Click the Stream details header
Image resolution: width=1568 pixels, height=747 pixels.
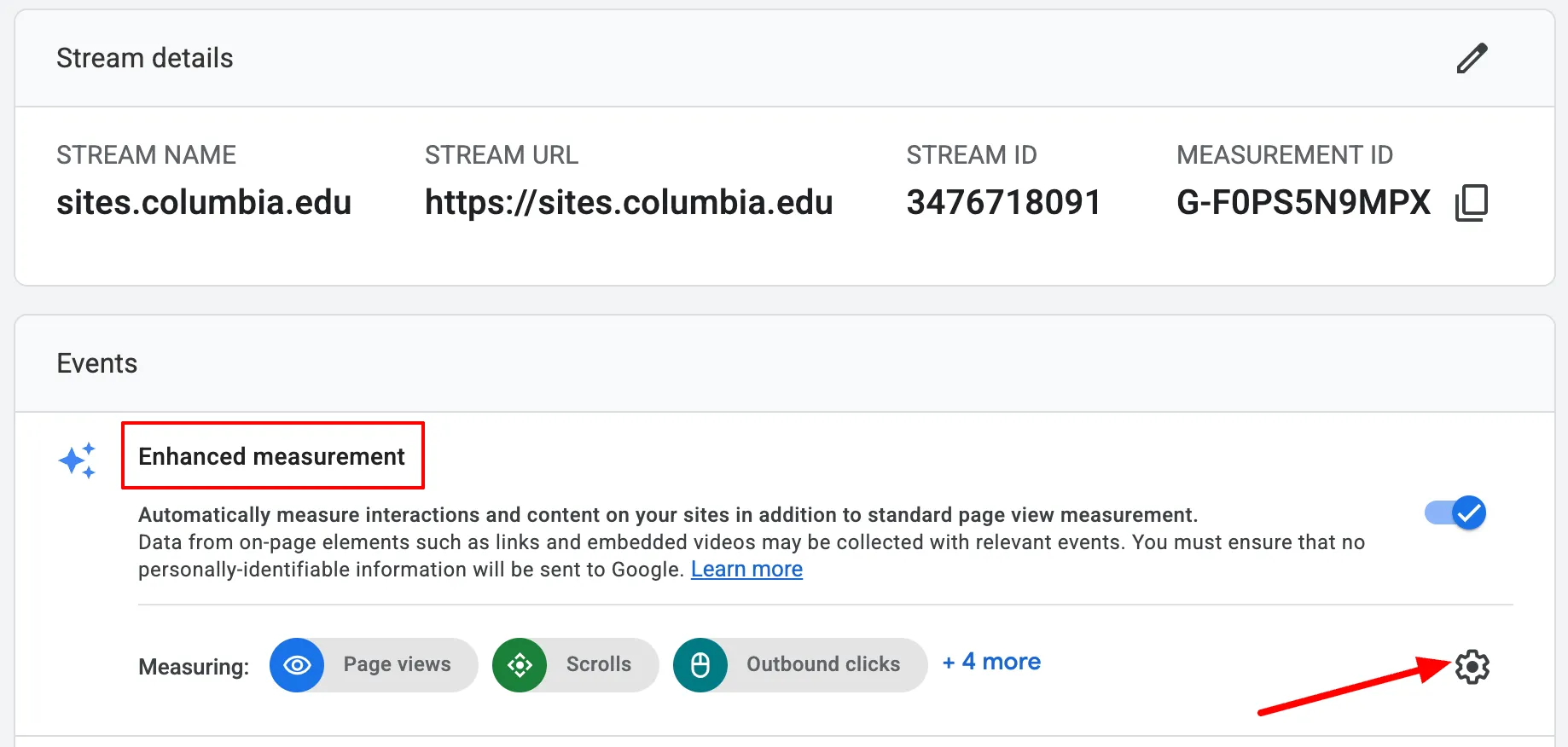pos(145,58)
